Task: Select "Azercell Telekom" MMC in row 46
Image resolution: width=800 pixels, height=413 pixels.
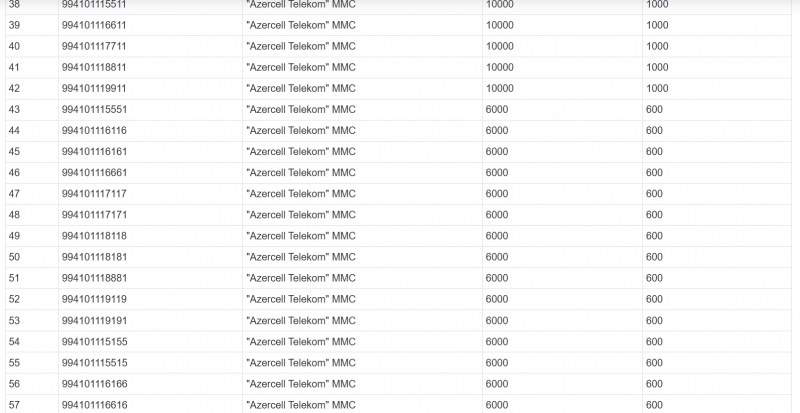Action: [x=301, y=173]
